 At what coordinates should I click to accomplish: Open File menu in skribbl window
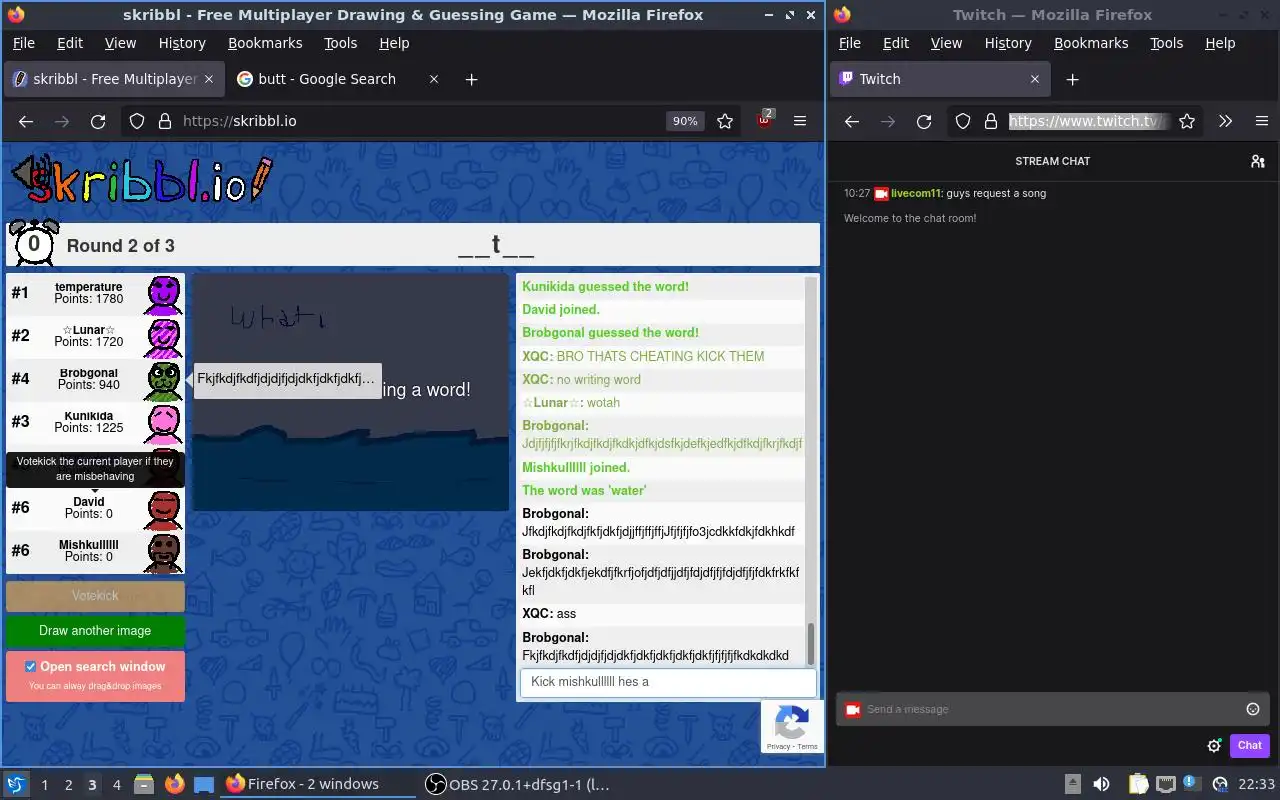23,43
